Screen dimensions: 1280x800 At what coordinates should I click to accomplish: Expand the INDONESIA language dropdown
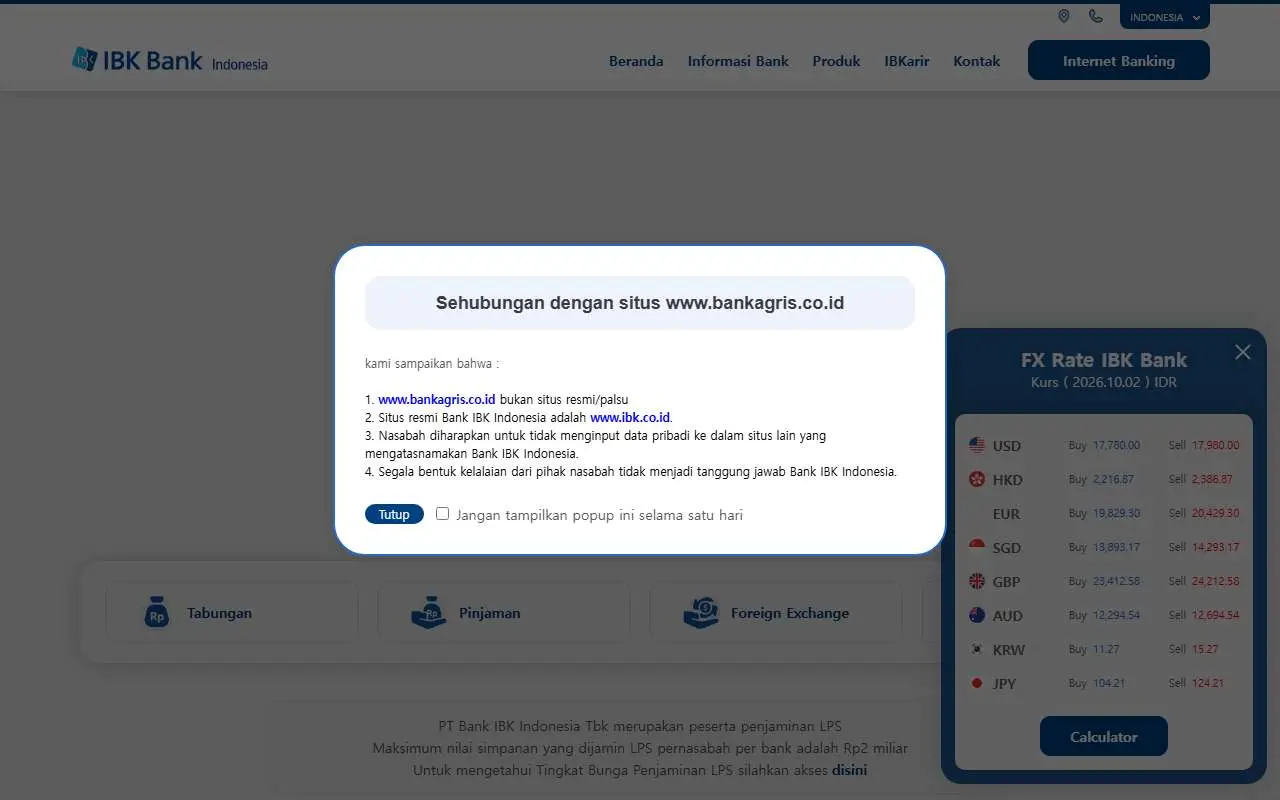tap(1165, 17)
